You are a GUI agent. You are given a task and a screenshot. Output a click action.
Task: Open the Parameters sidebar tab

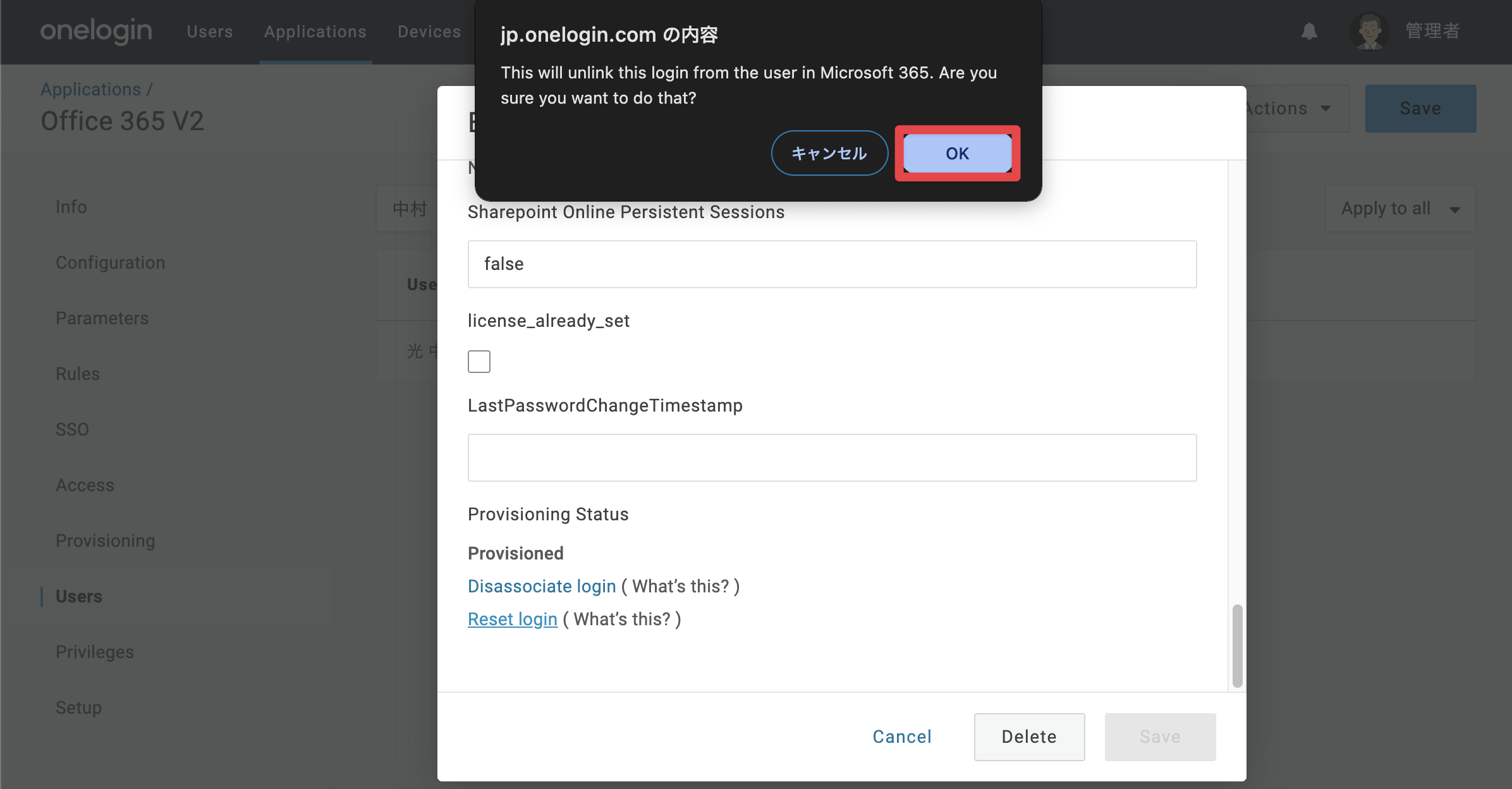[x=102, y=319]
